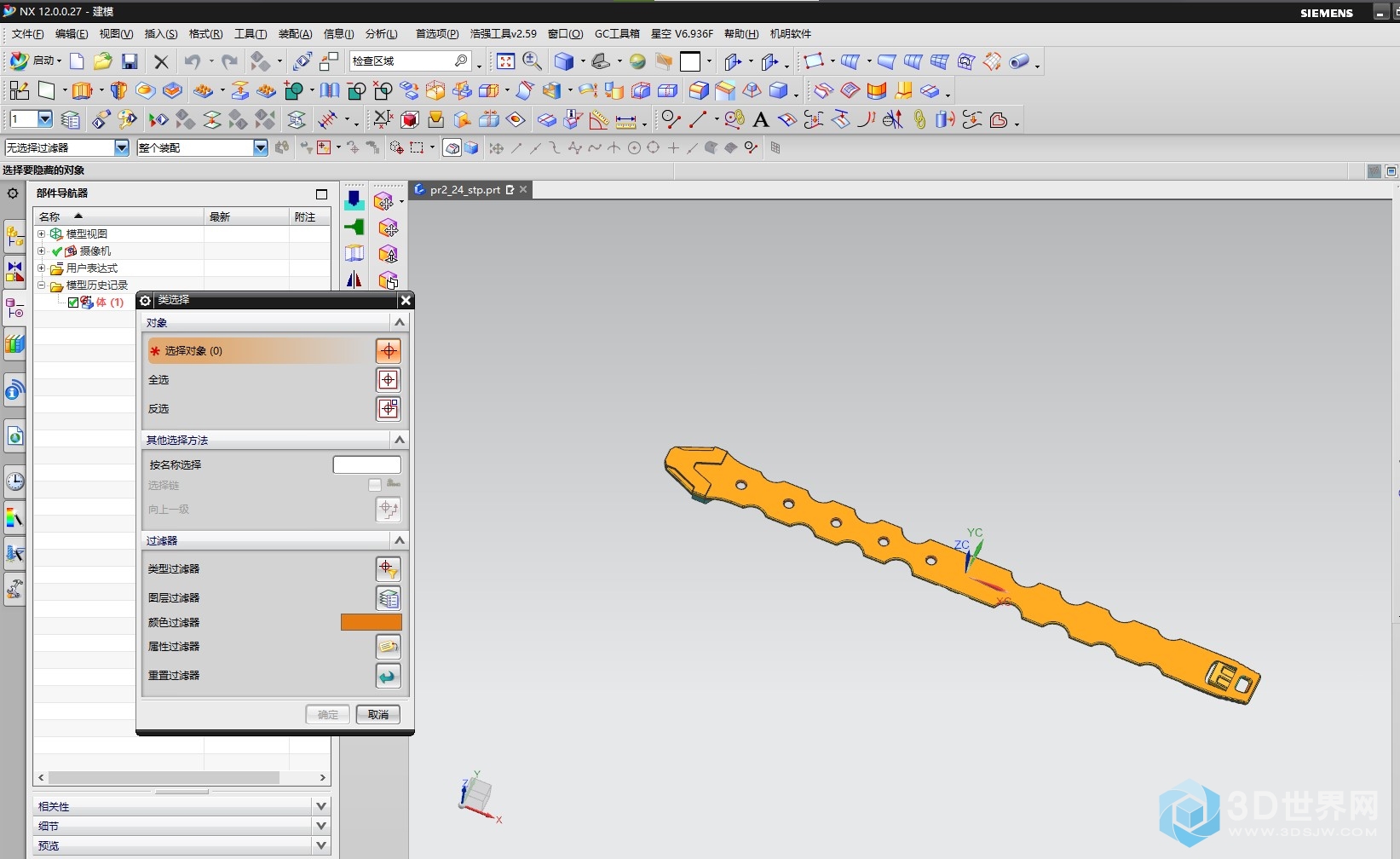Click the 检查区域 command search field
Image resolution: width=1400 pixels, height=859 pixels.
point(410,61)
